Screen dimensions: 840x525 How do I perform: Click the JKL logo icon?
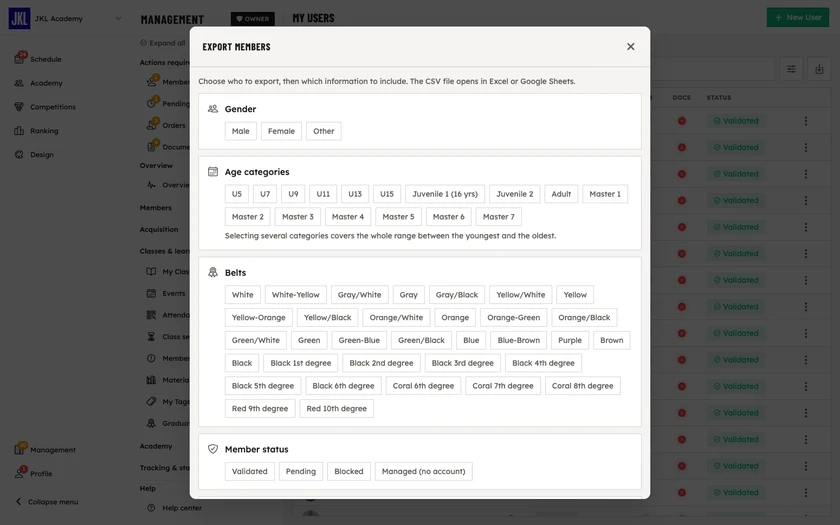click(19, 18)
